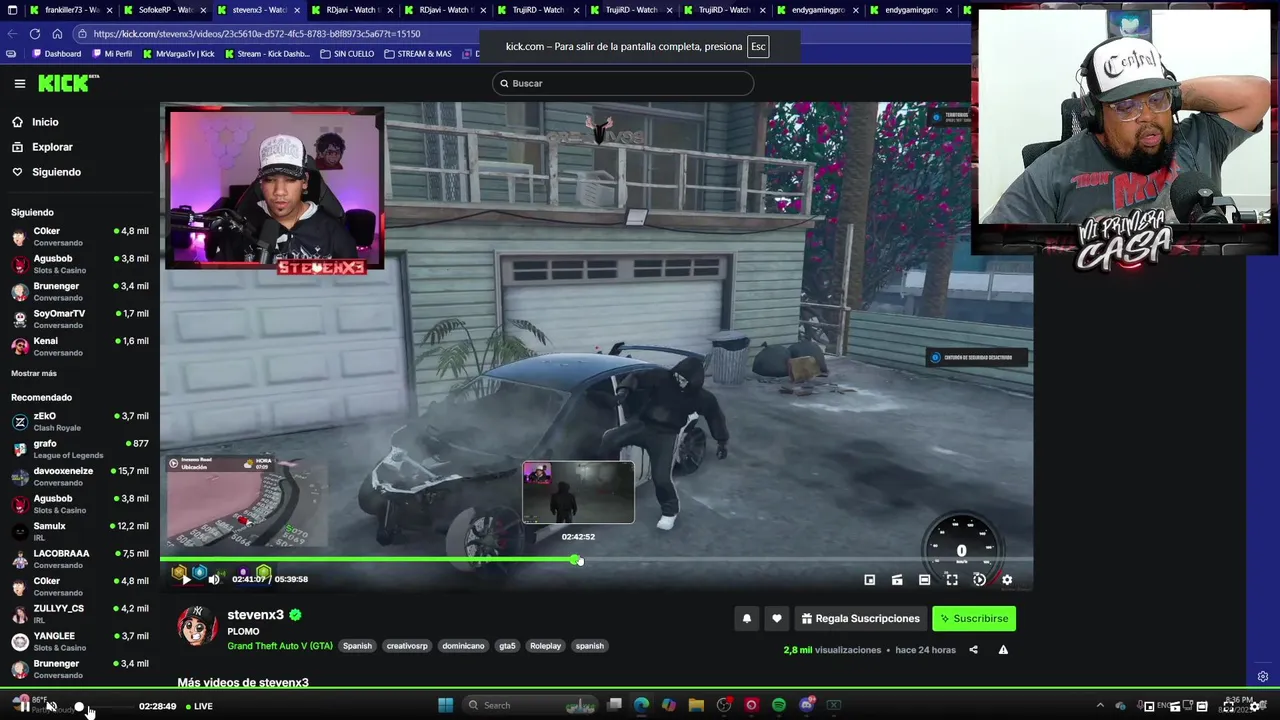Jump to LIVE in outer stream
The height and width of the screenshot is (720, 1280).
click(198, 706)
